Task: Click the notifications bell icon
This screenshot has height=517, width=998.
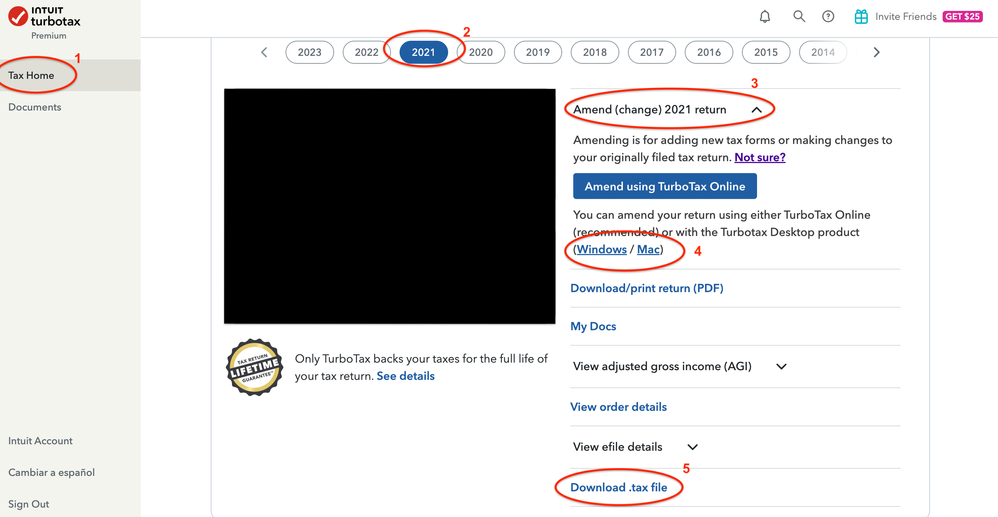Action: coord(765,17)
